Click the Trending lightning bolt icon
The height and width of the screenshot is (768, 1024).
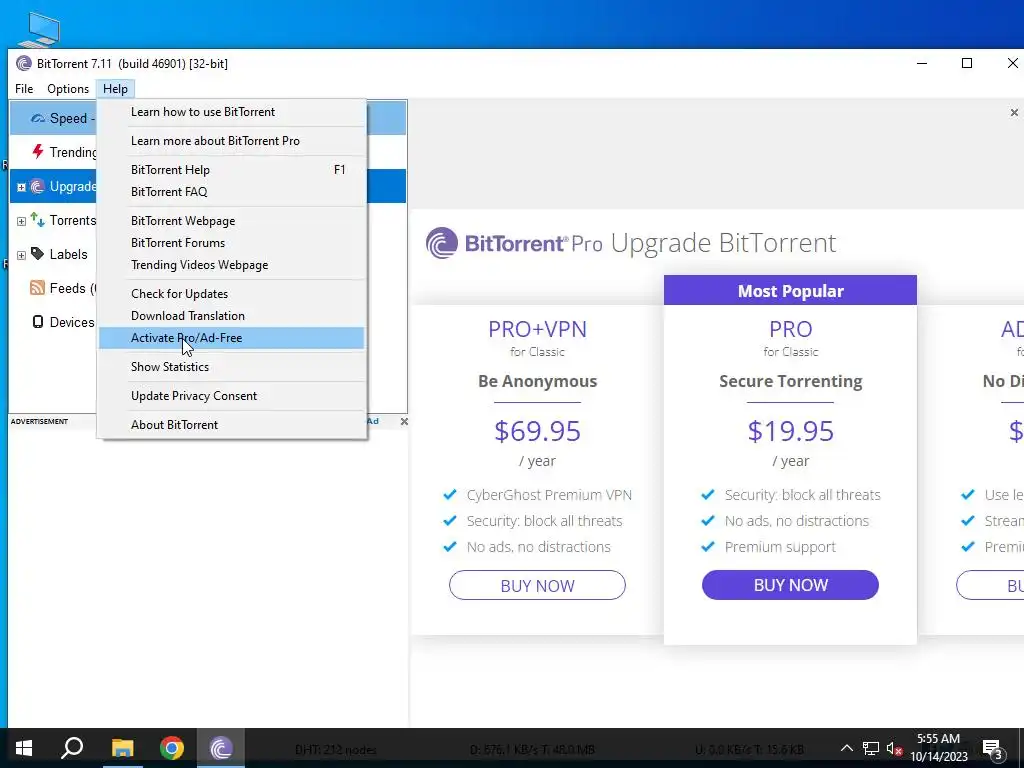tap(38, 152)
